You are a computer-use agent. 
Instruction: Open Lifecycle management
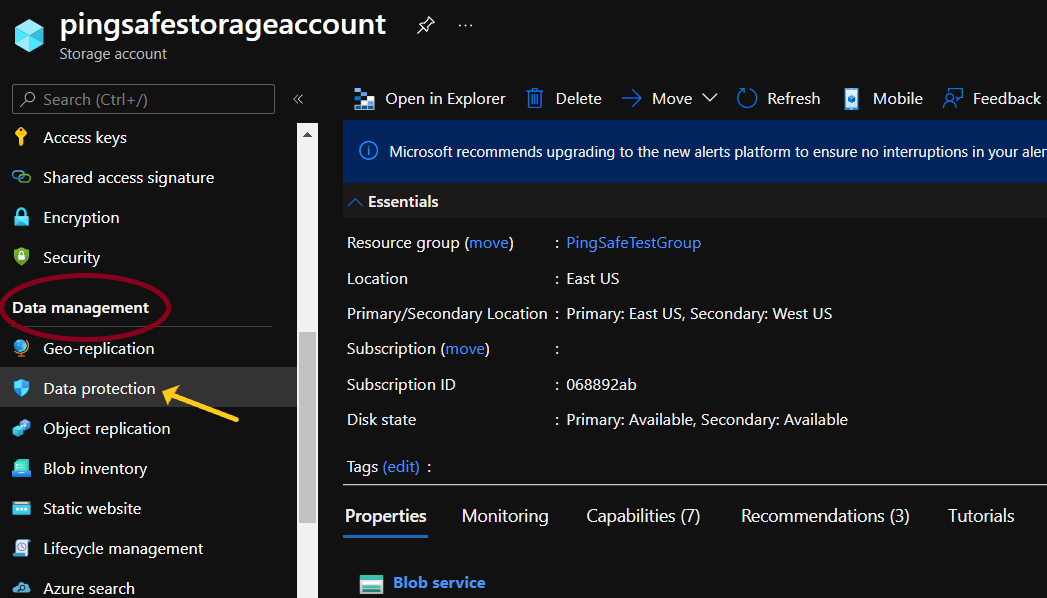[123, 549]
